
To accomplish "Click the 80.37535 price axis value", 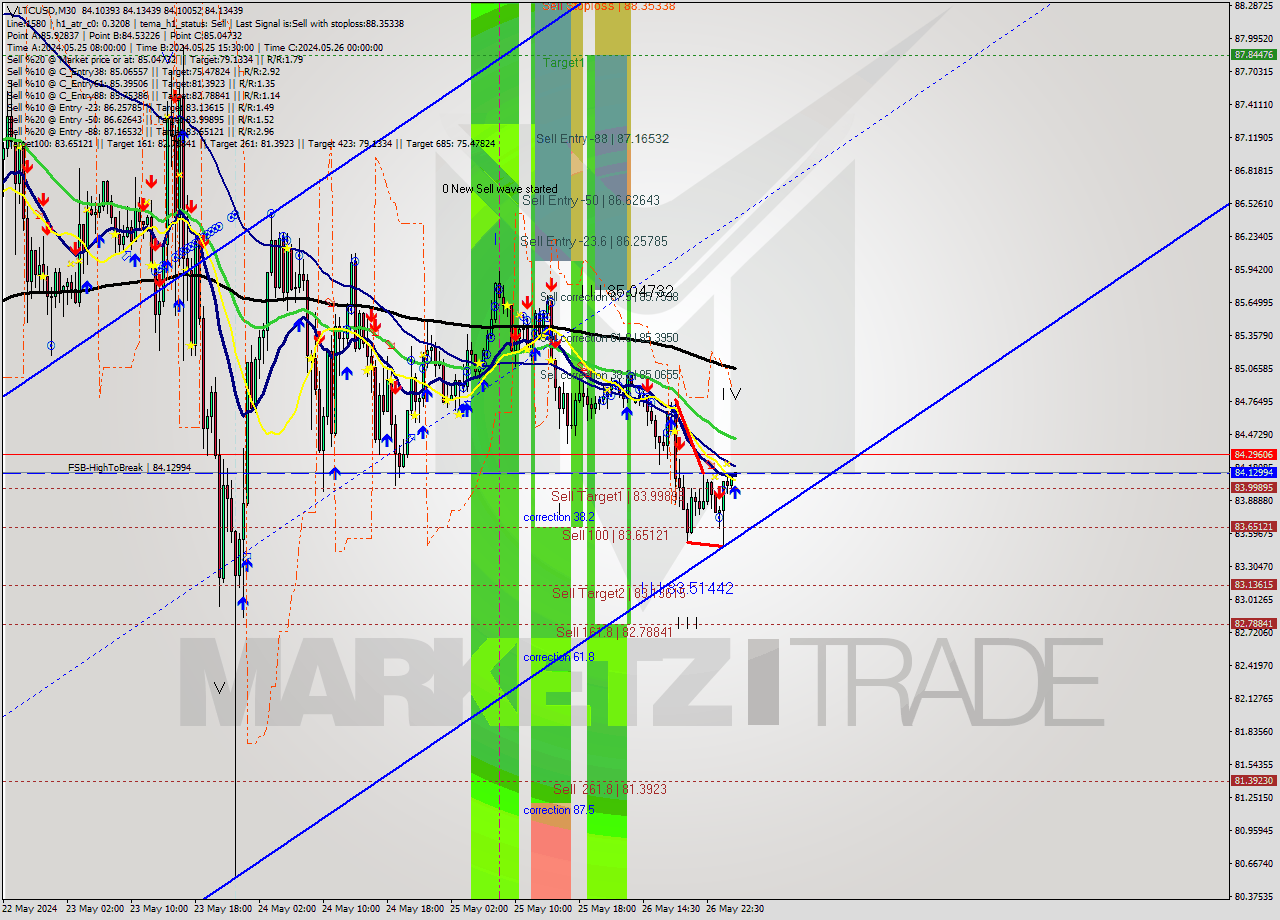I will pos(1253,897).
